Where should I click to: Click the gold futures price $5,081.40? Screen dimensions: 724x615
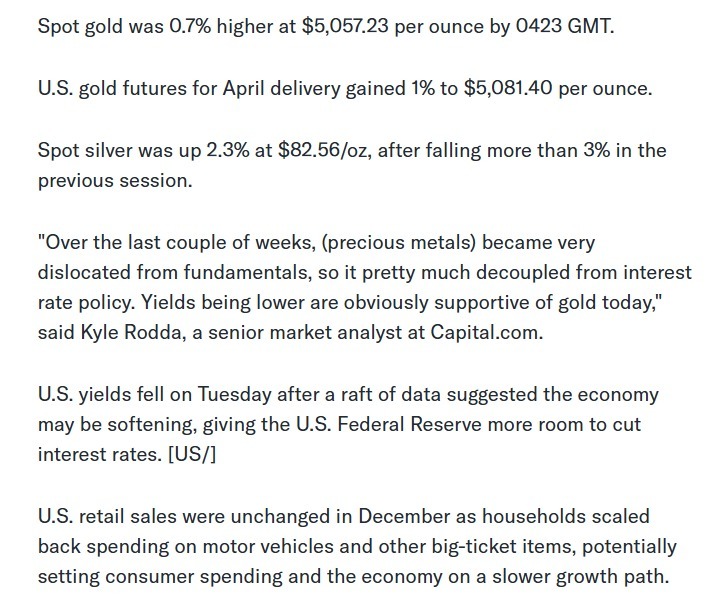coord(508,88)
